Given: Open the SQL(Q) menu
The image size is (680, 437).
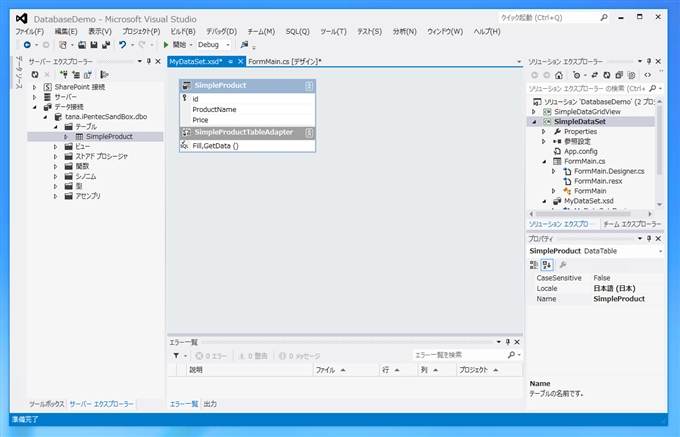Looking at the screenshot, I should pyautogui.click(x=298, y=32).
